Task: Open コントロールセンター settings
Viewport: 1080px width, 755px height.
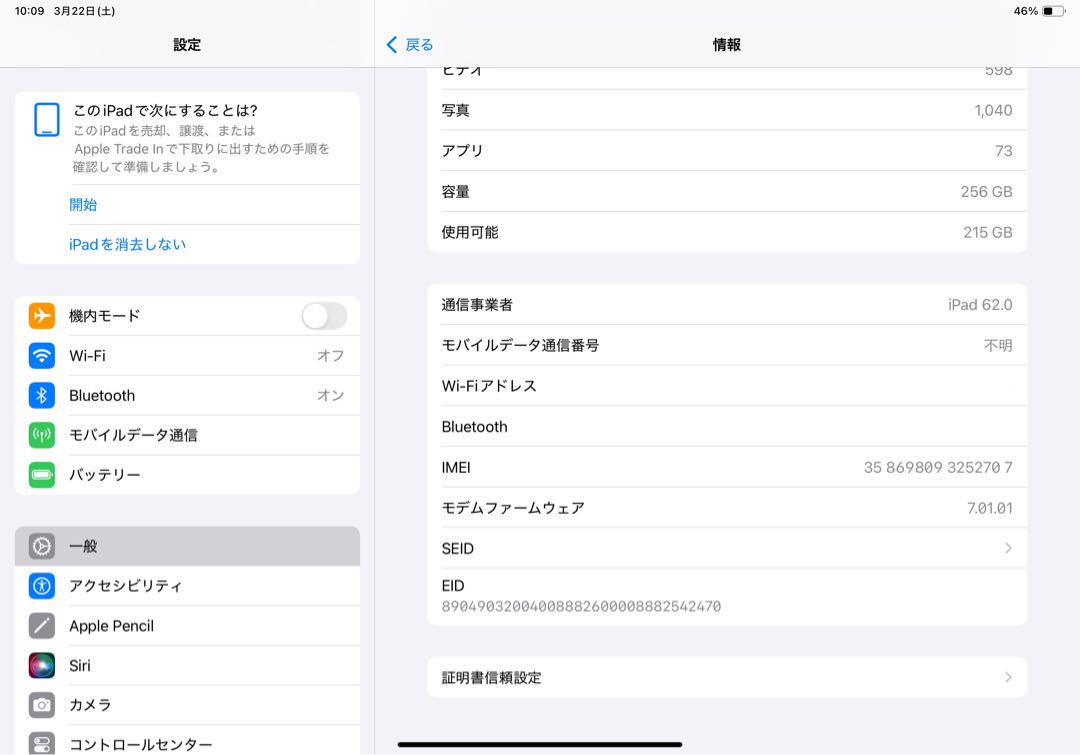Action: point(187,741)
